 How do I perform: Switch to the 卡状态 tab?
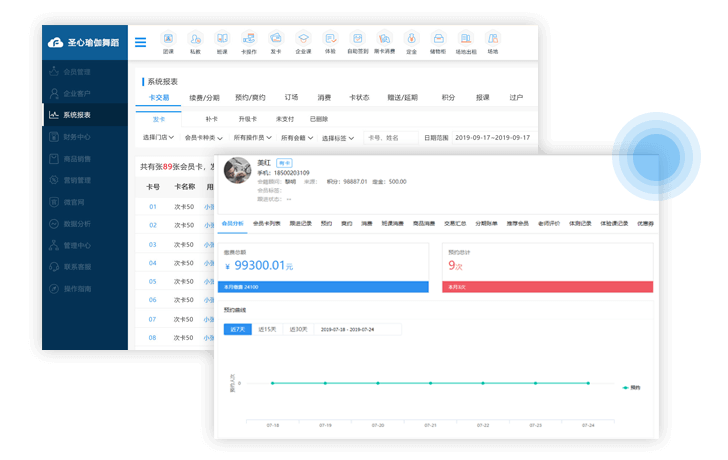tap(359, 97)
